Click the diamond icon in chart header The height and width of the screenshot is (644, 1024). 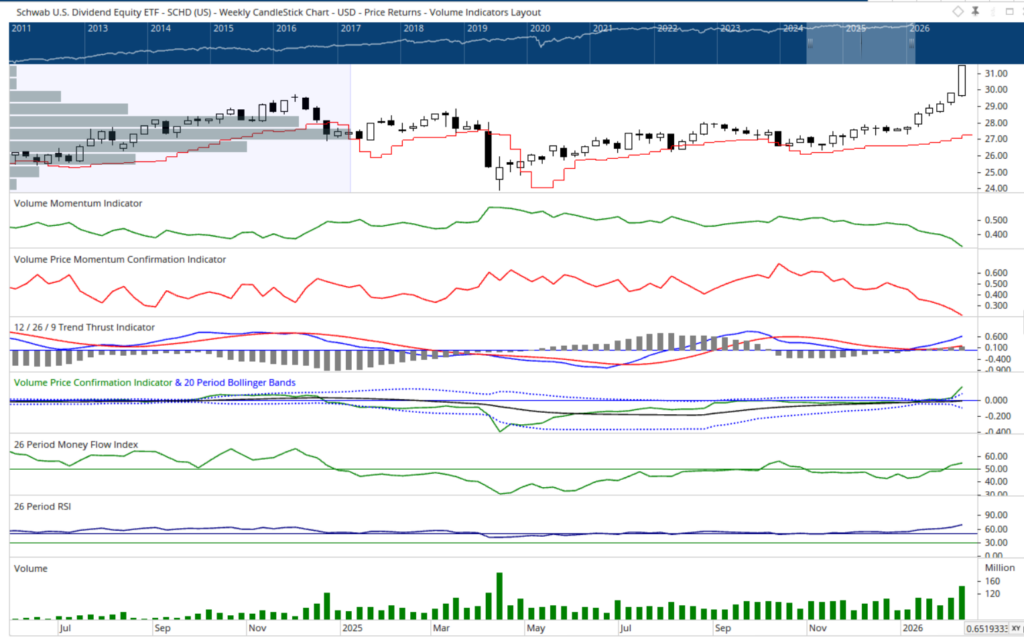pos(957,11)
